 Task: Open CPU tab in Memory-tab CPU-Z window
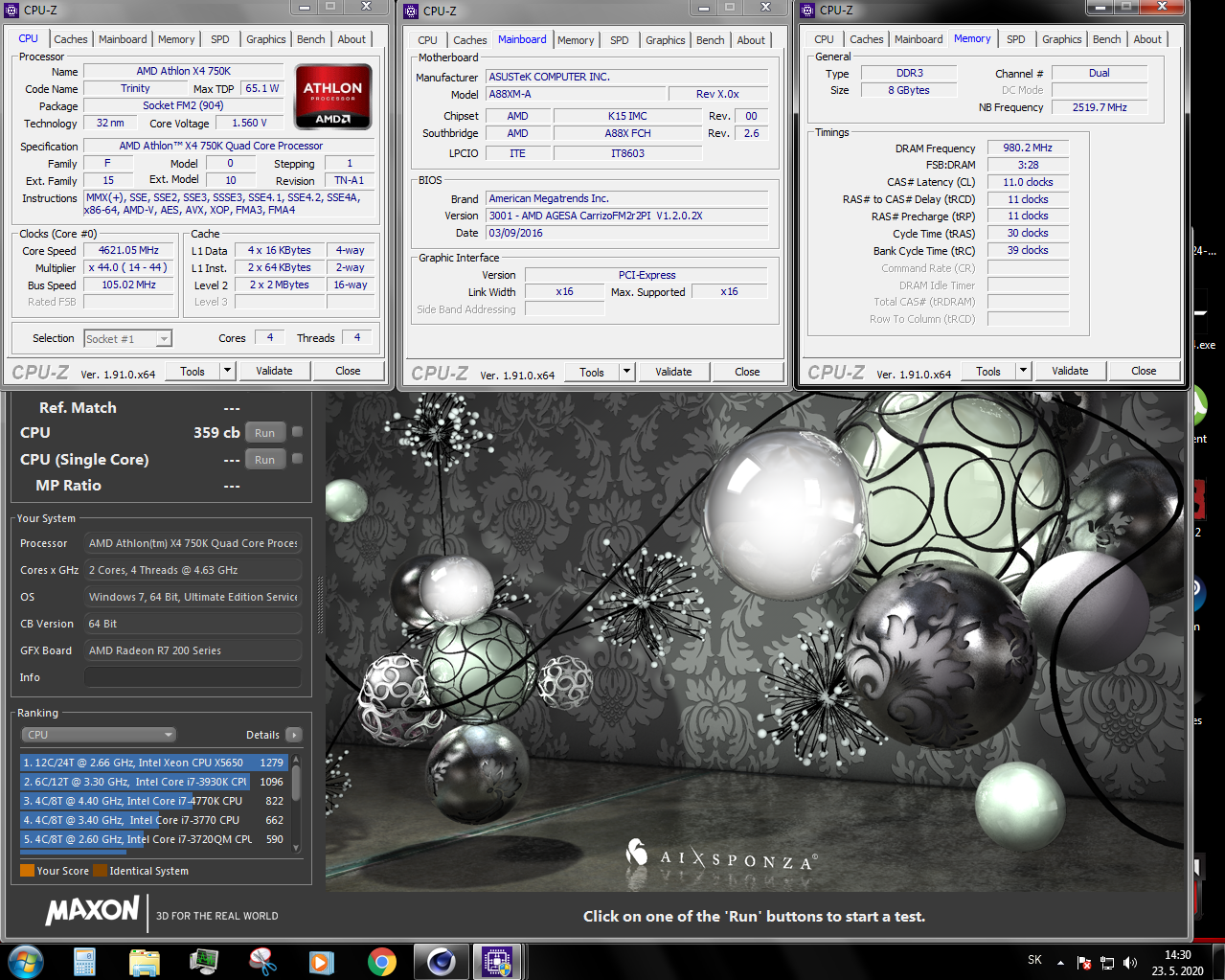[x=824, y=39]
